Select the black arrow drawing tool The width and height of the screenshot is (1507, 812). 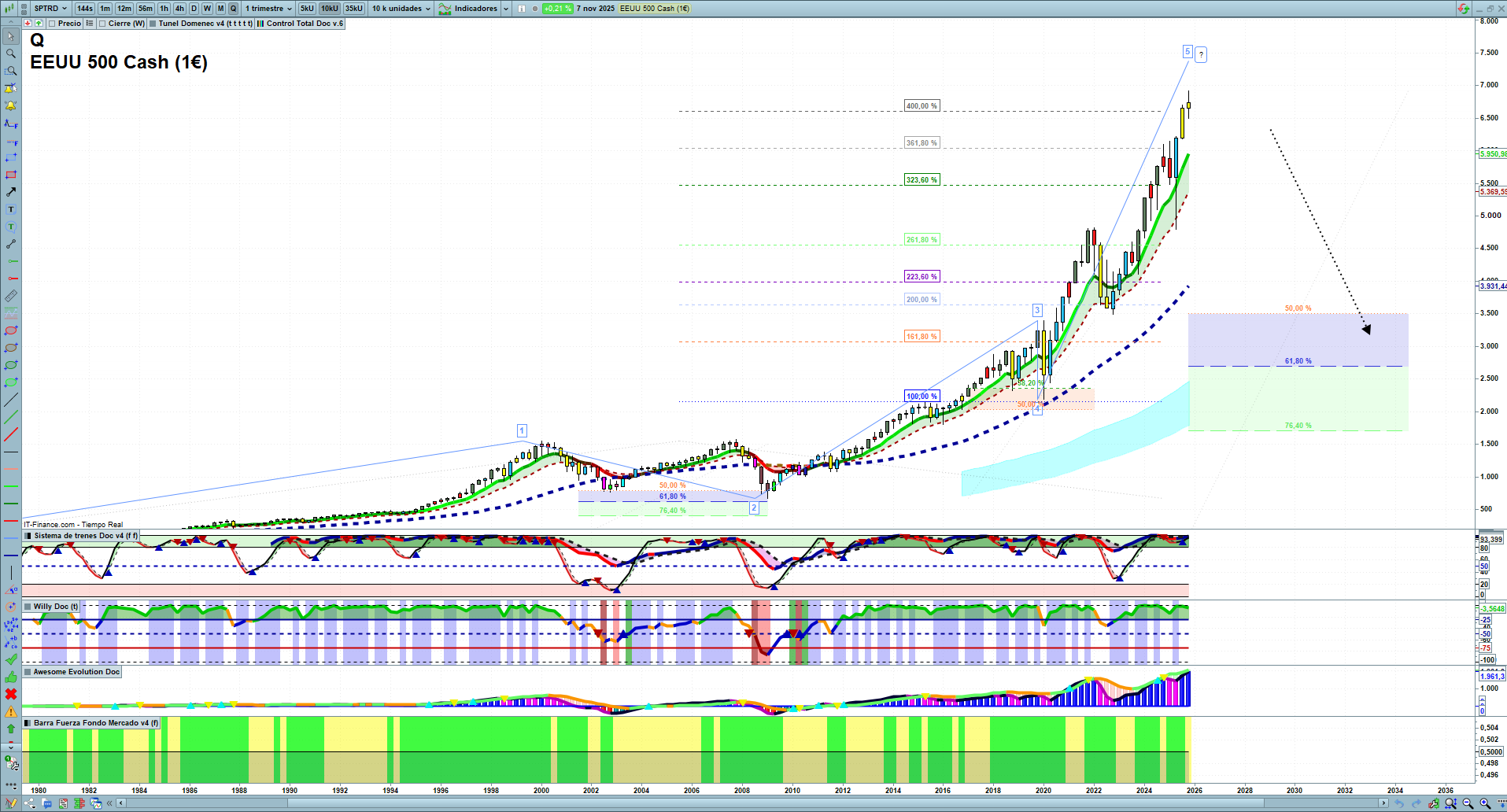(11, 192)
